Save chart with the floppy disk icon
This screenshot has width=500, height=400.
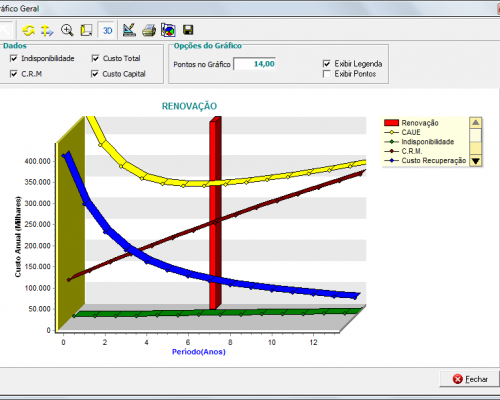click(188, 30)
